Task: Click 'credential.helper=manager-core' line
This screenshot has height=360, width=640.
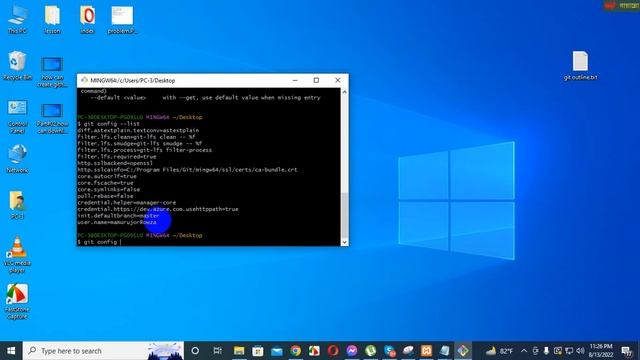Action: pos(127,202)
